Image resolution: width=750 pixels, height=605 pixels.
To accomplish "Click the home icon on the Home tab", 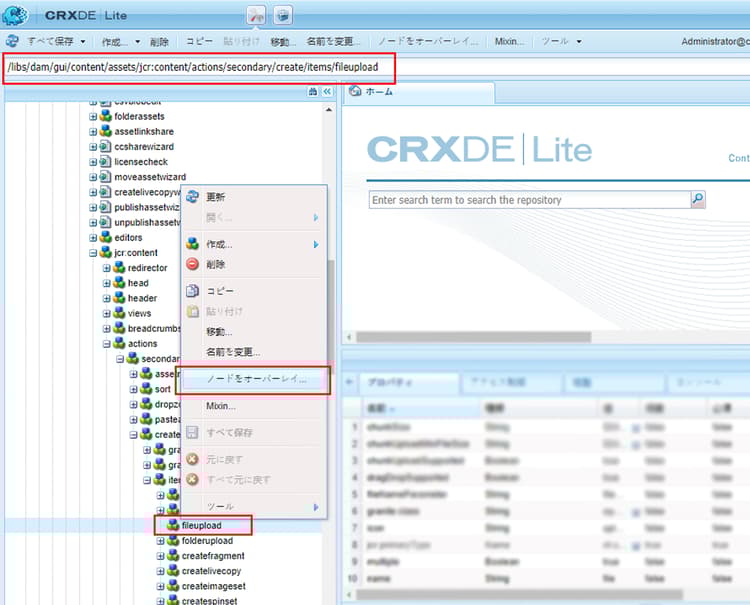I will pos(355,91).
